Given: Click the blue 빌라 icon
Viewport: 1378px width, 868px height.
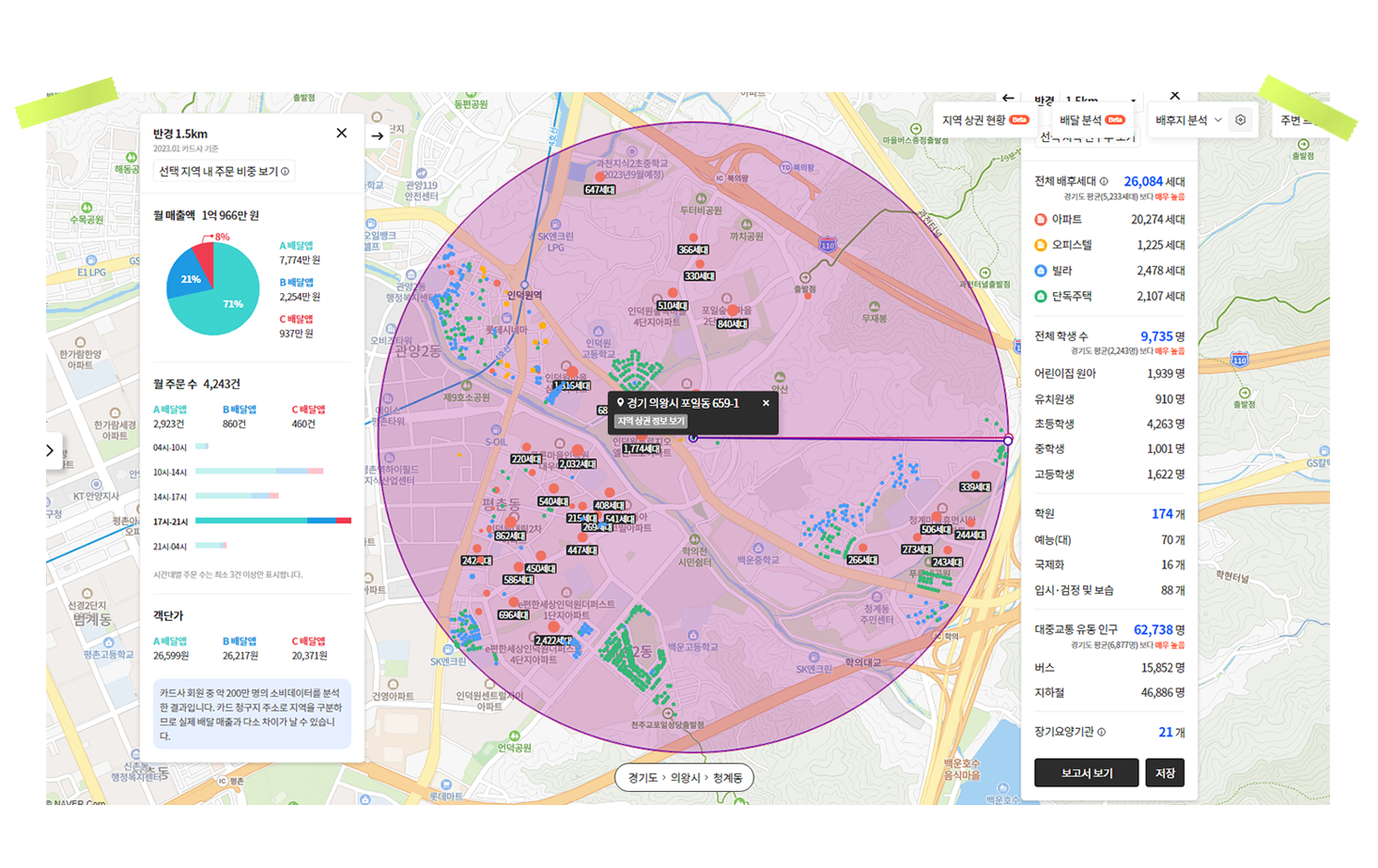Looking at the screenshot, I should (1041, 271).
